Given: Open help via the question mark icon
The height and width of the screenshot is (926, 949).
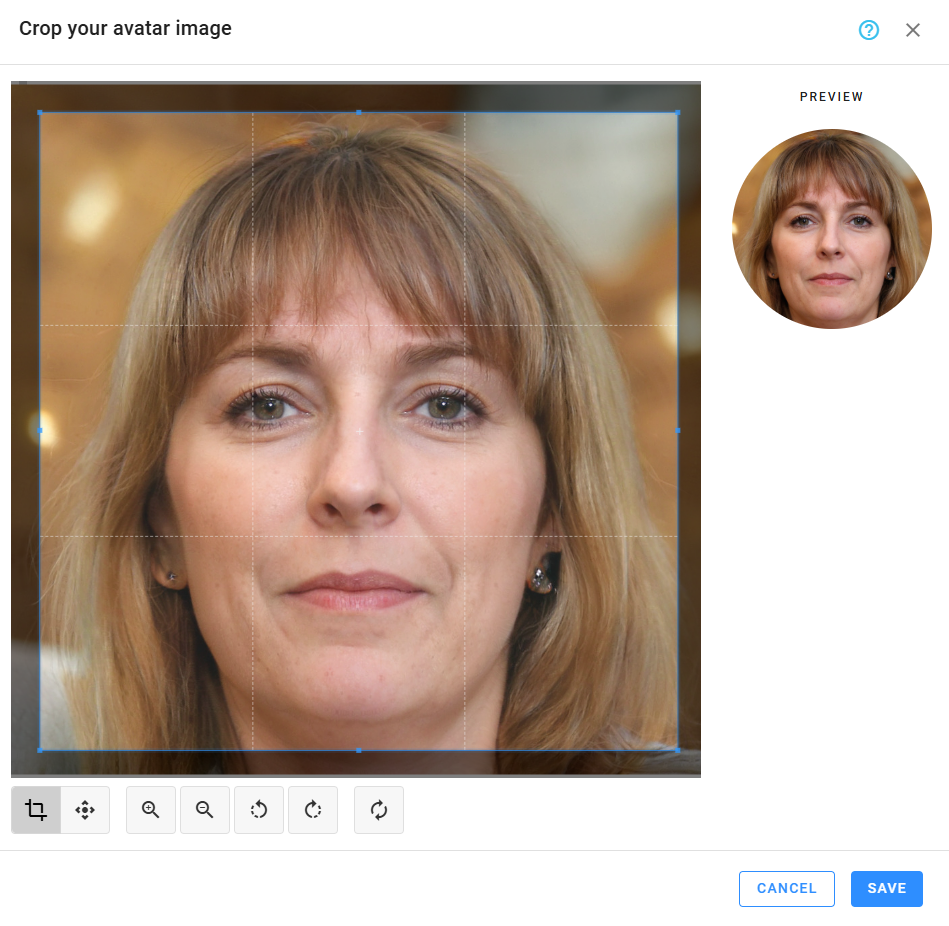Looking at the screenshot, I should [869, 30].
